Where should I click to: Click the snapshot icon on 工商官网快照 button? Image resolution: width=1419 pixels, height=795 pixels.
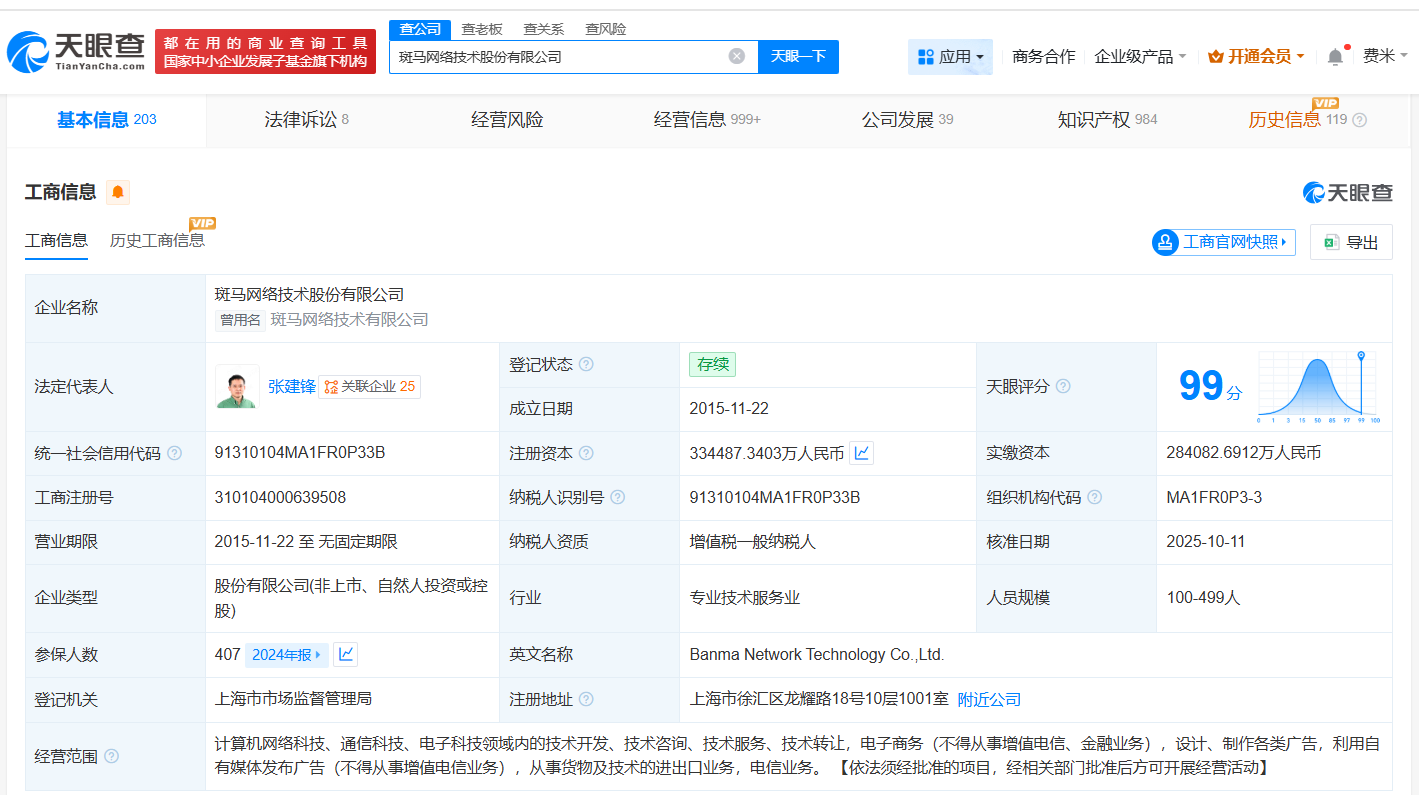pos(1163,242)
